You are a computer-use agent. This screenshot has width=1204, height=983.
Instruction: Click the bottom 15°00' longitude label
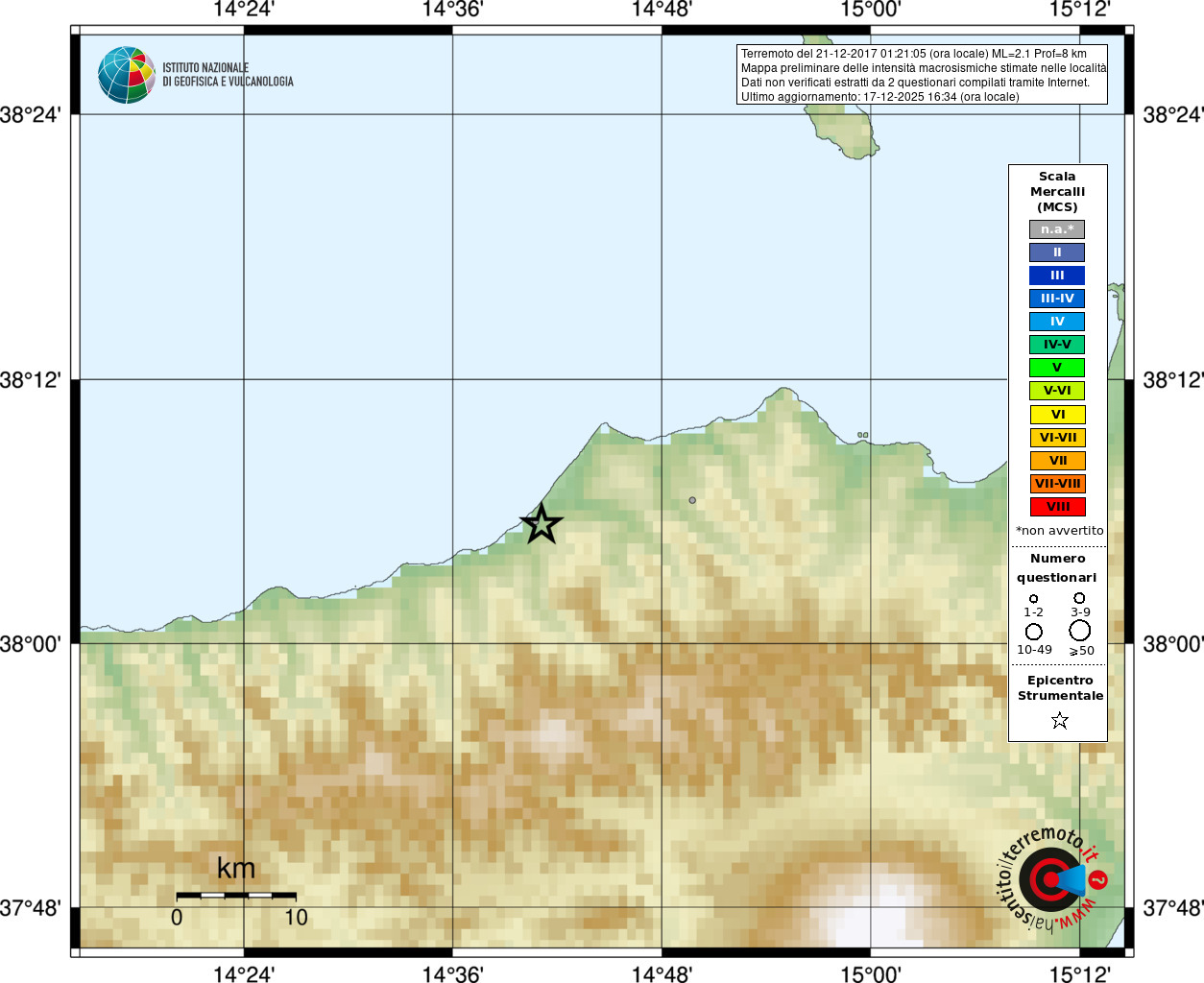(x=871, y=974)
